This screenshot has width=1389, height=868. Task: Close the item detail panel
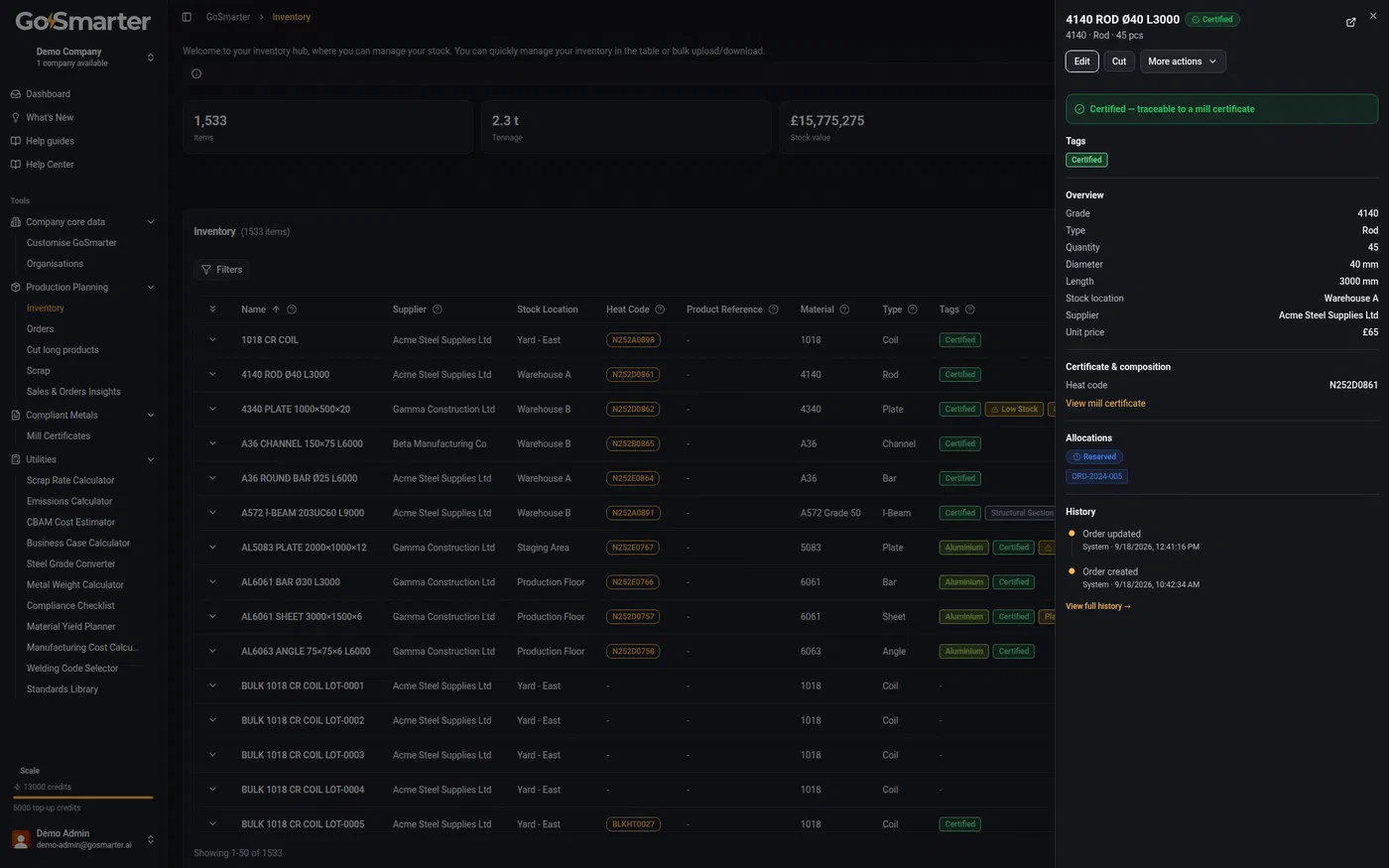1373,16
